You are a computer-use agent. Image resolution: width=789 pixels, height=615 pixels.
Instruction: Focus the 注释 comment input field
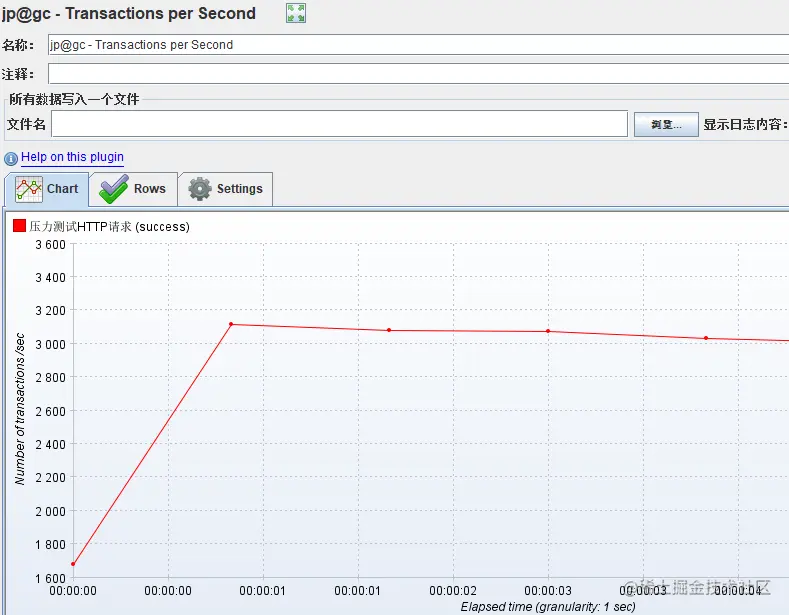[418, 73]
